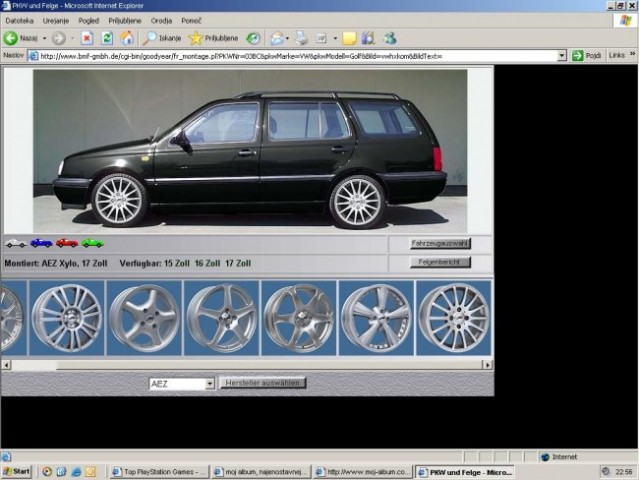Open the Iskanje search tool
639x480 pixels.
pos(162,38)
